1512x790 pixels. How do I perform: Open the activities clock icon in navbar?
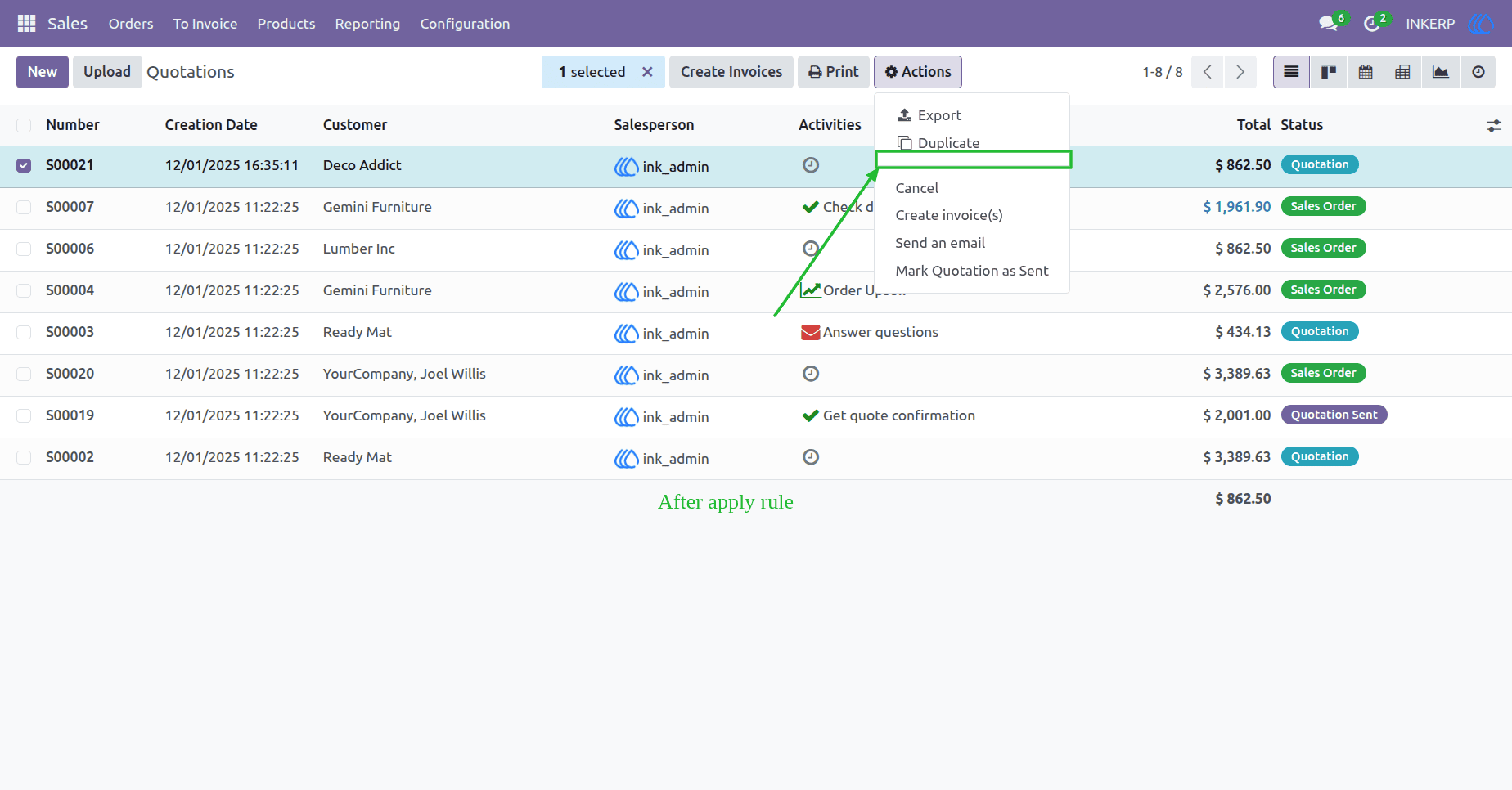coord(1372,24)
